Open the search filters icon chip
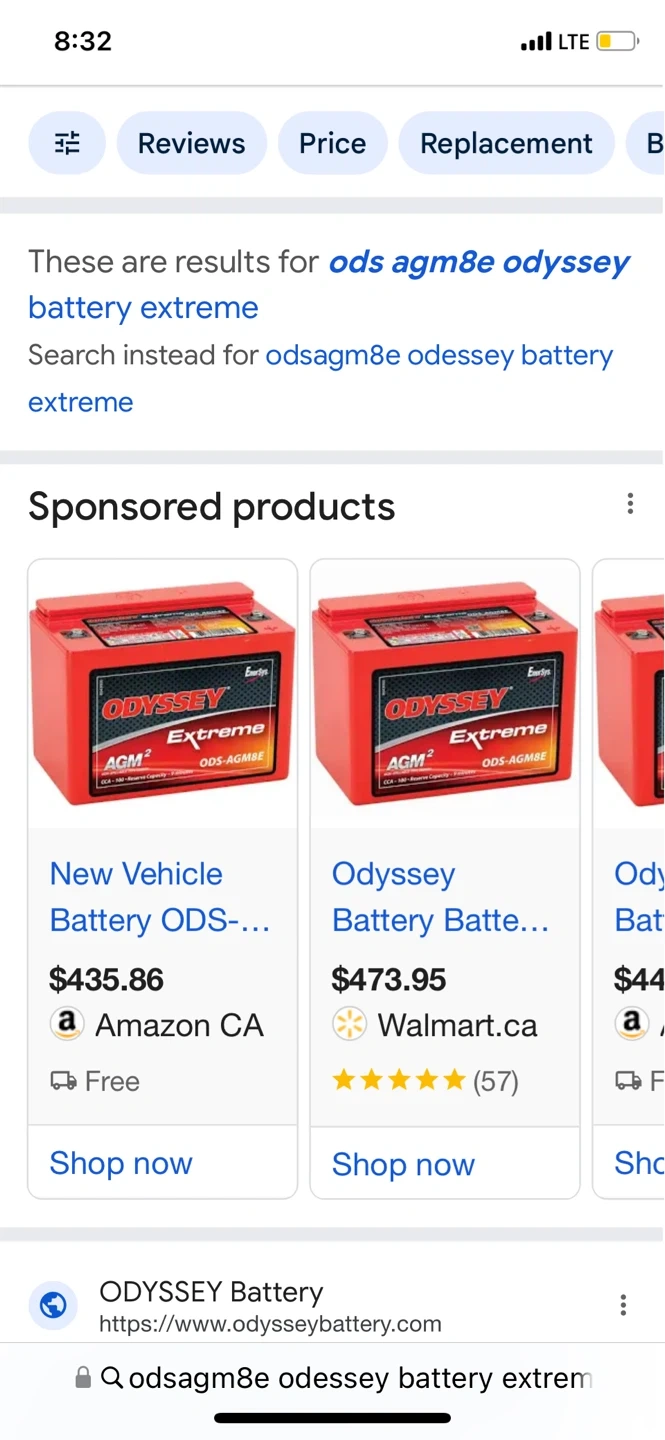Image resolution: width=665 pixels, height=1440 pixels. (x=67, y=143)
